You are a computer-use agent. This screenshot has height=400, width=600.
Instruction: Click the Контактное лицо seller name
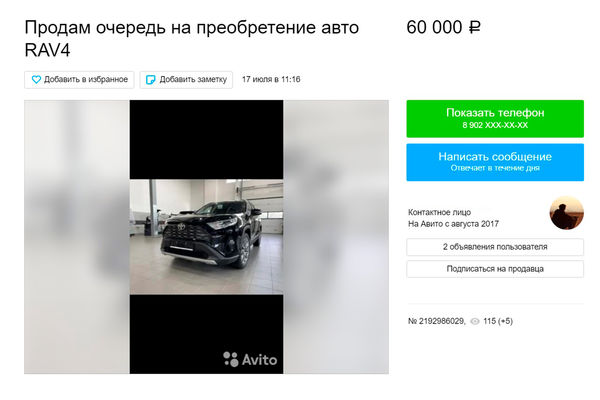[439, 212]
